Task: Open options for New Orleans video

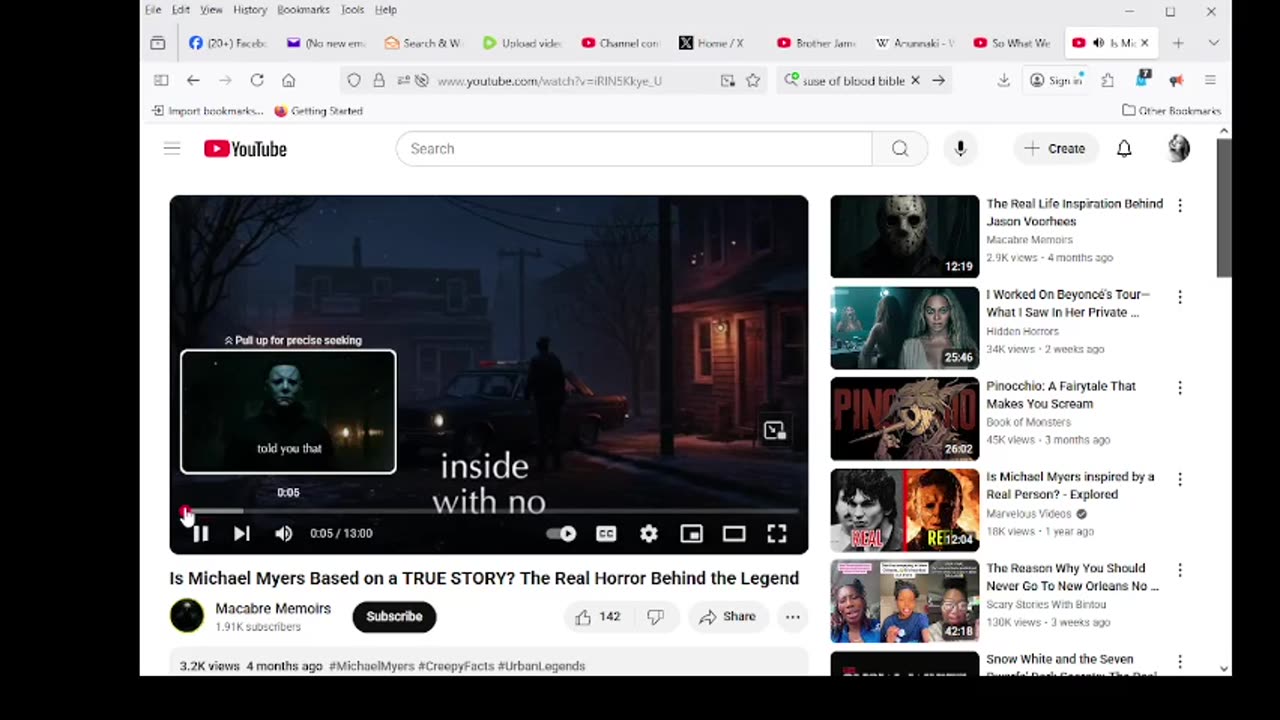Action: (x=1180, y=570)
